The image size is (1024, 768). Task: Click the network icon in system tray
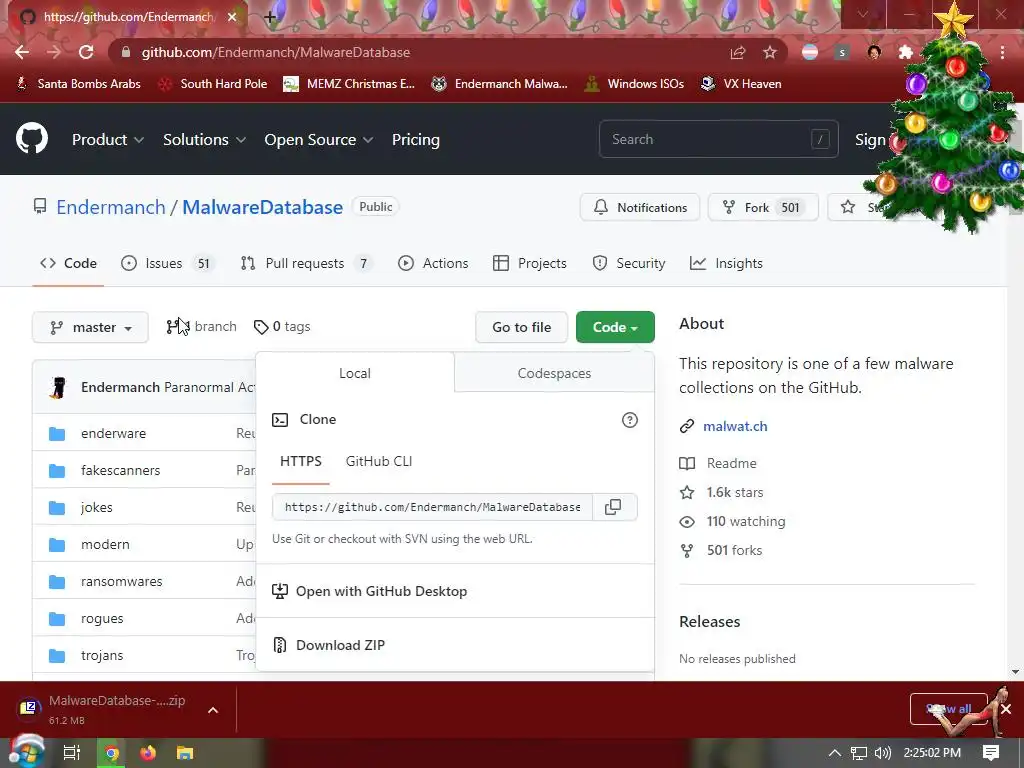click(x=859, y=753)
